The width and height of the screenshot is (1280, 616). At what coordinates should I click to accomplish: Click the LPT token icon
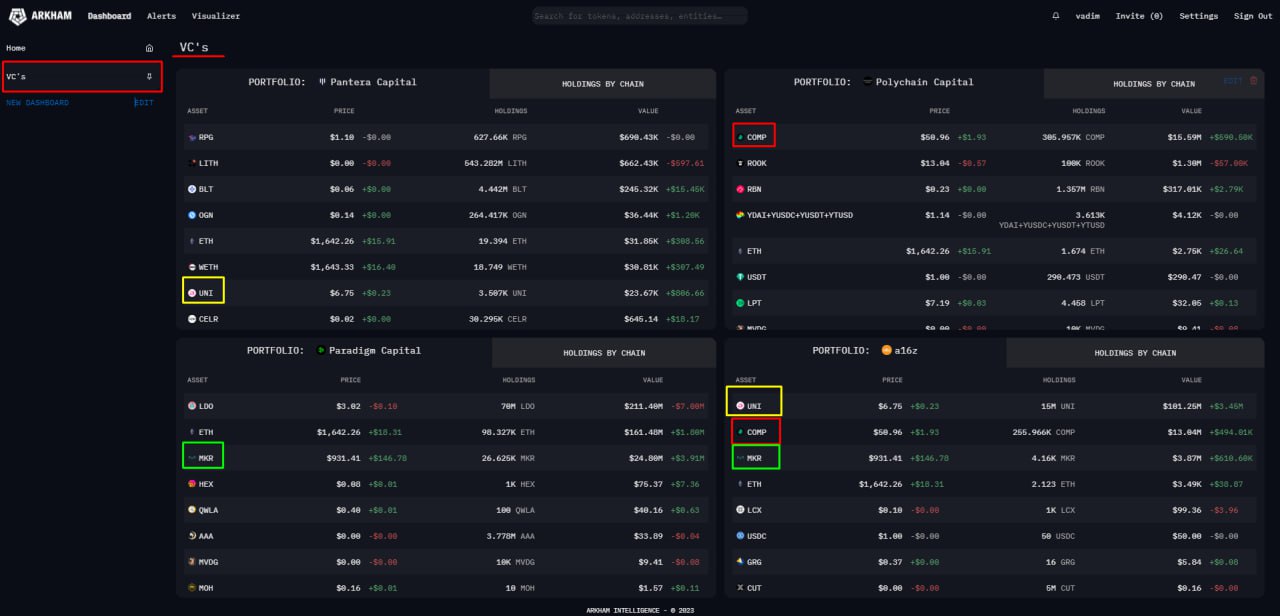740,302
